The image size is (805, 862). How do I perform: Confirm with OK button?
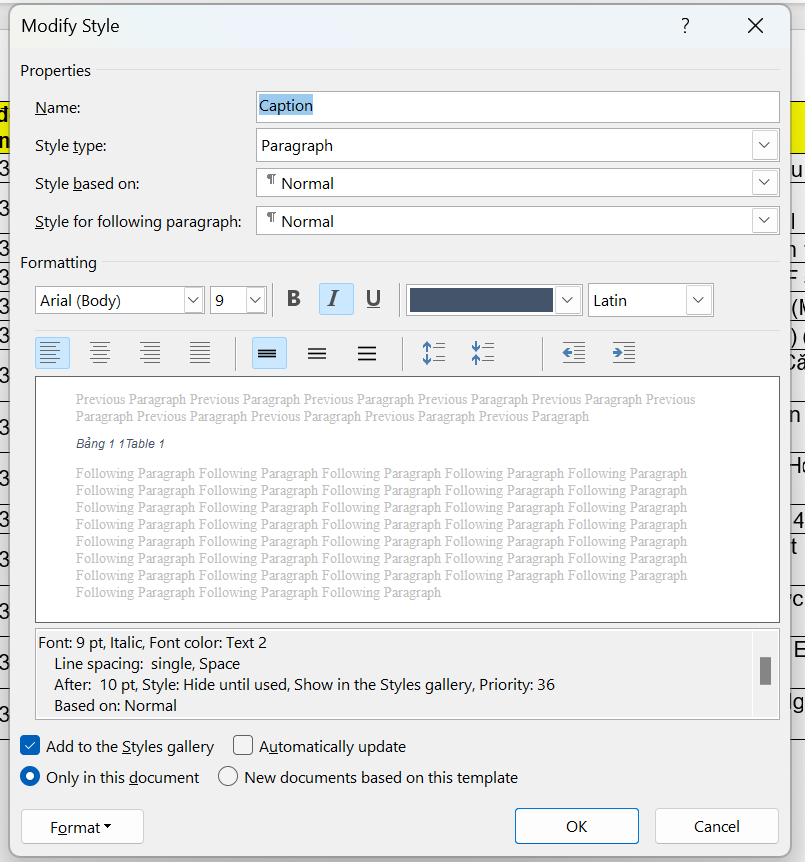coord(577,826)
